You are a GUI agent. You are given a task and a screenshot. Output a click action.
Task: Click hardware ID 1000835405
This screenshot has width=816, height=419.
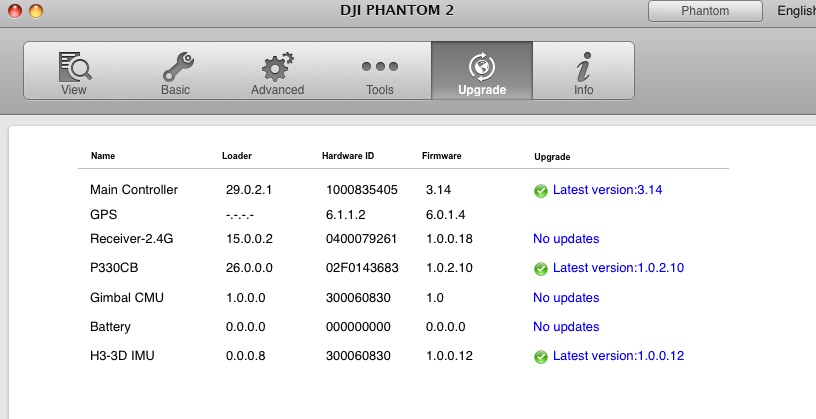pos(362,190)
